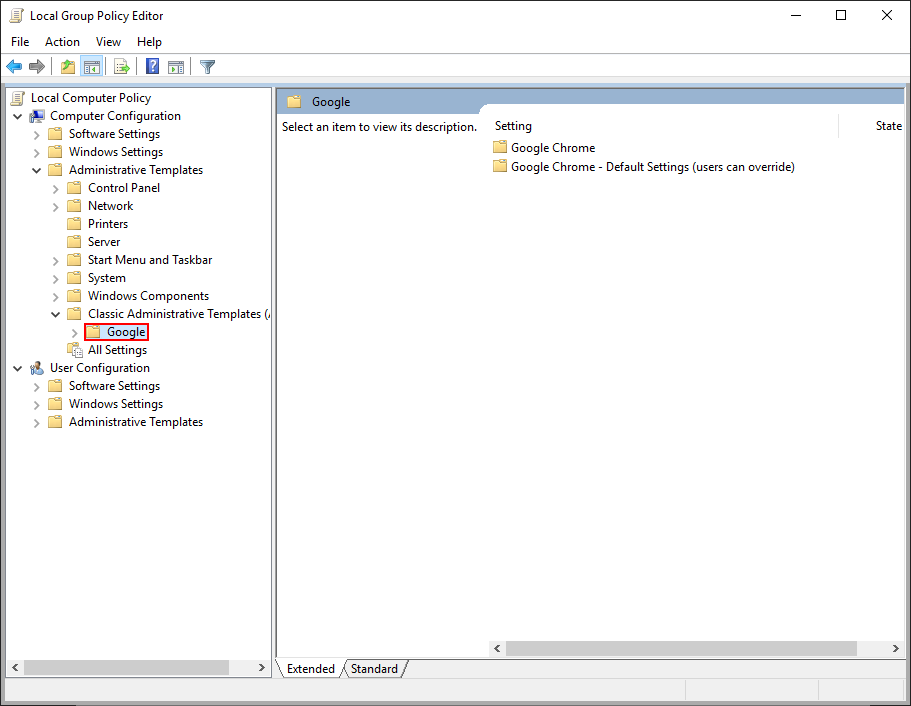This screenshot has height=706, width=911.
Task: Click folder icon of Default Settings entry
Action: tap(500, 166)
